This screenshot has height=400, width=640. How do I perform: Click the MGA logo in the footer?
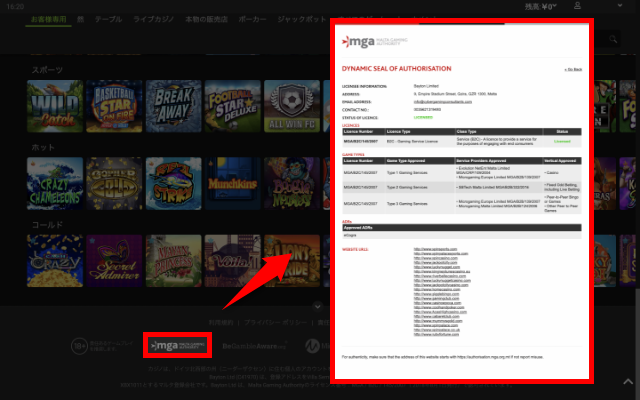coord(175,345)
